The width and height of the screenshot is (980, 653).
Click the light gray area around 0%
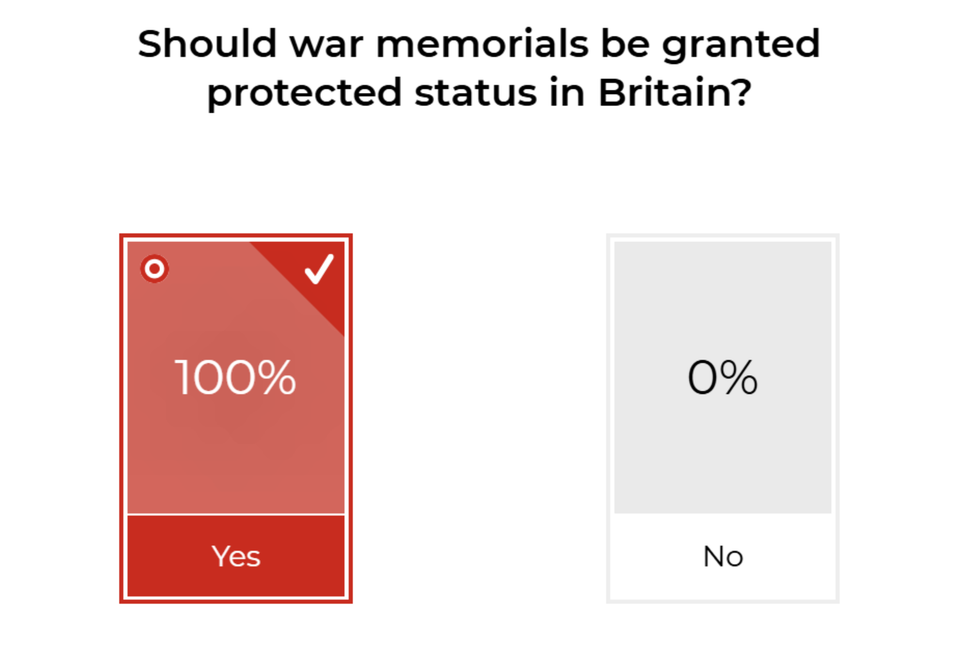click(x=722, y=460)
